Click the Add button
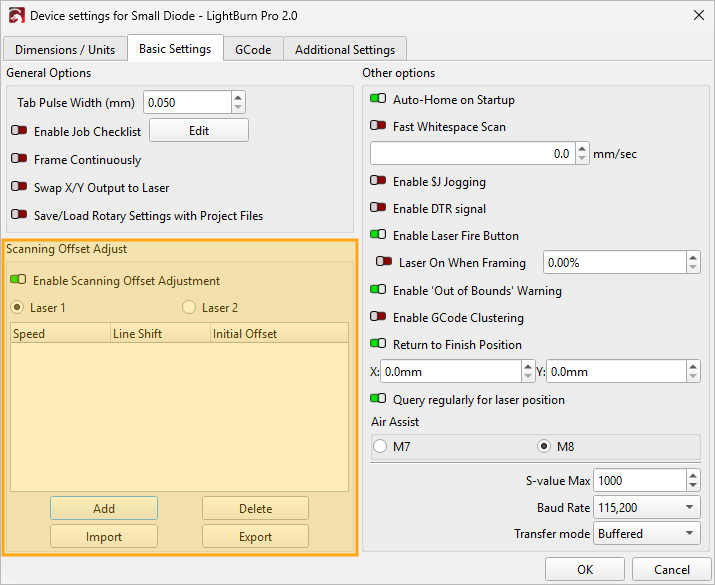Viewport: 715px width, 585px height. pos(104,509)
